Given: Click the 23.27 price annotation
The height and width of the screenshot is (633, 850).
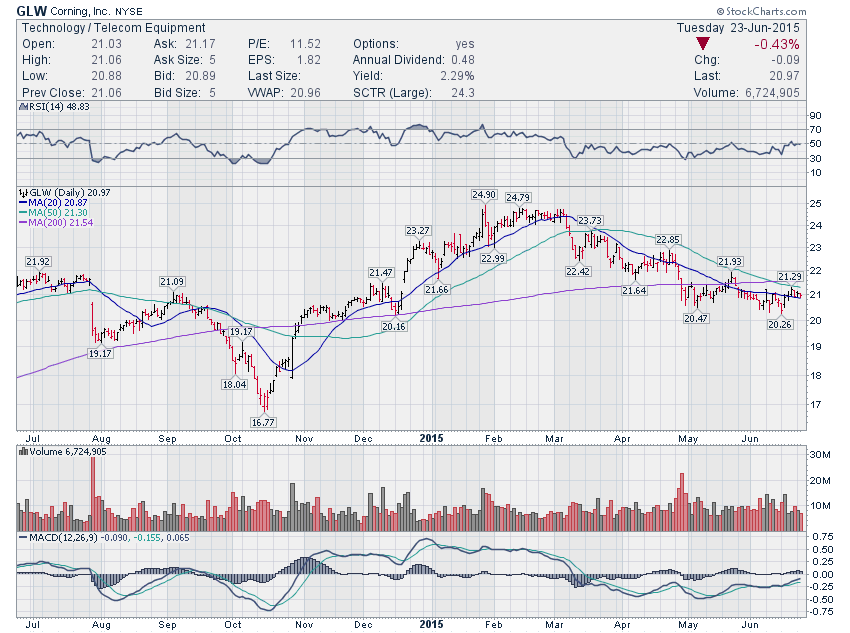Looking at the screenshot, I should tap(417, 230).
